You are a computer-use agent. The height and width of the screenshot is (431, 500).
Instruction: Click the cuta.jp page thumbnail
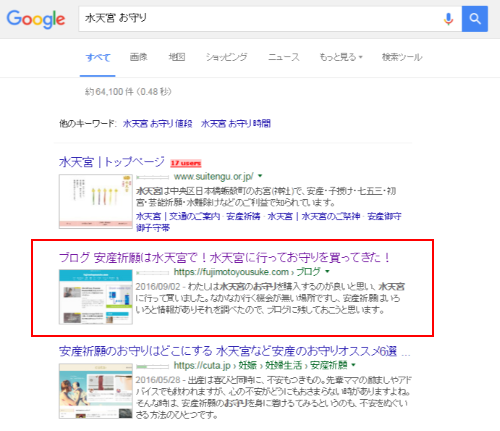(96, 391)
